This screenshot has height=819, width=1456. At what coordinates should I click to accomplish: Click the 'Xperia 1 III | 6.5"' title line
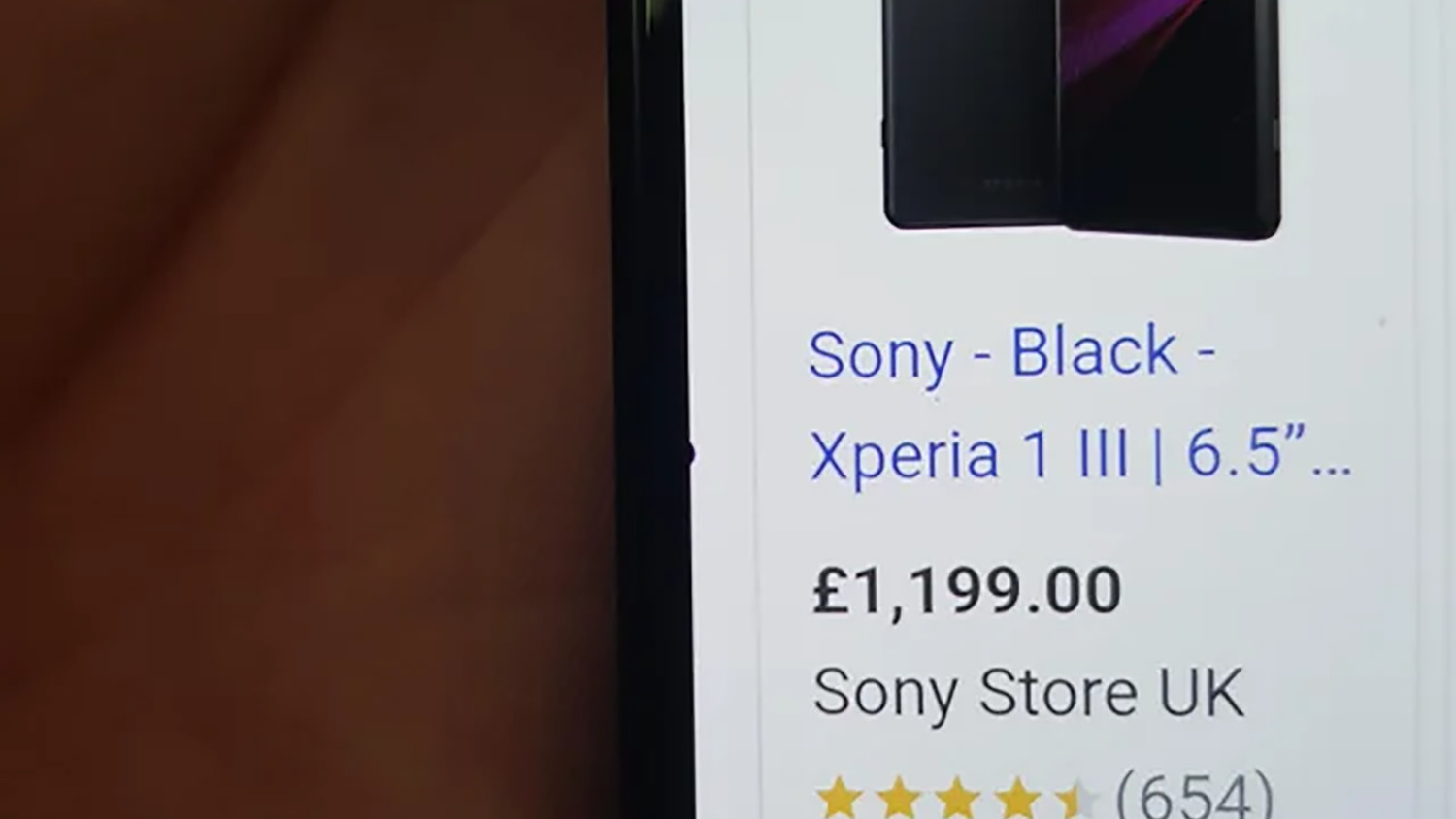click(x=1059, y=453)
